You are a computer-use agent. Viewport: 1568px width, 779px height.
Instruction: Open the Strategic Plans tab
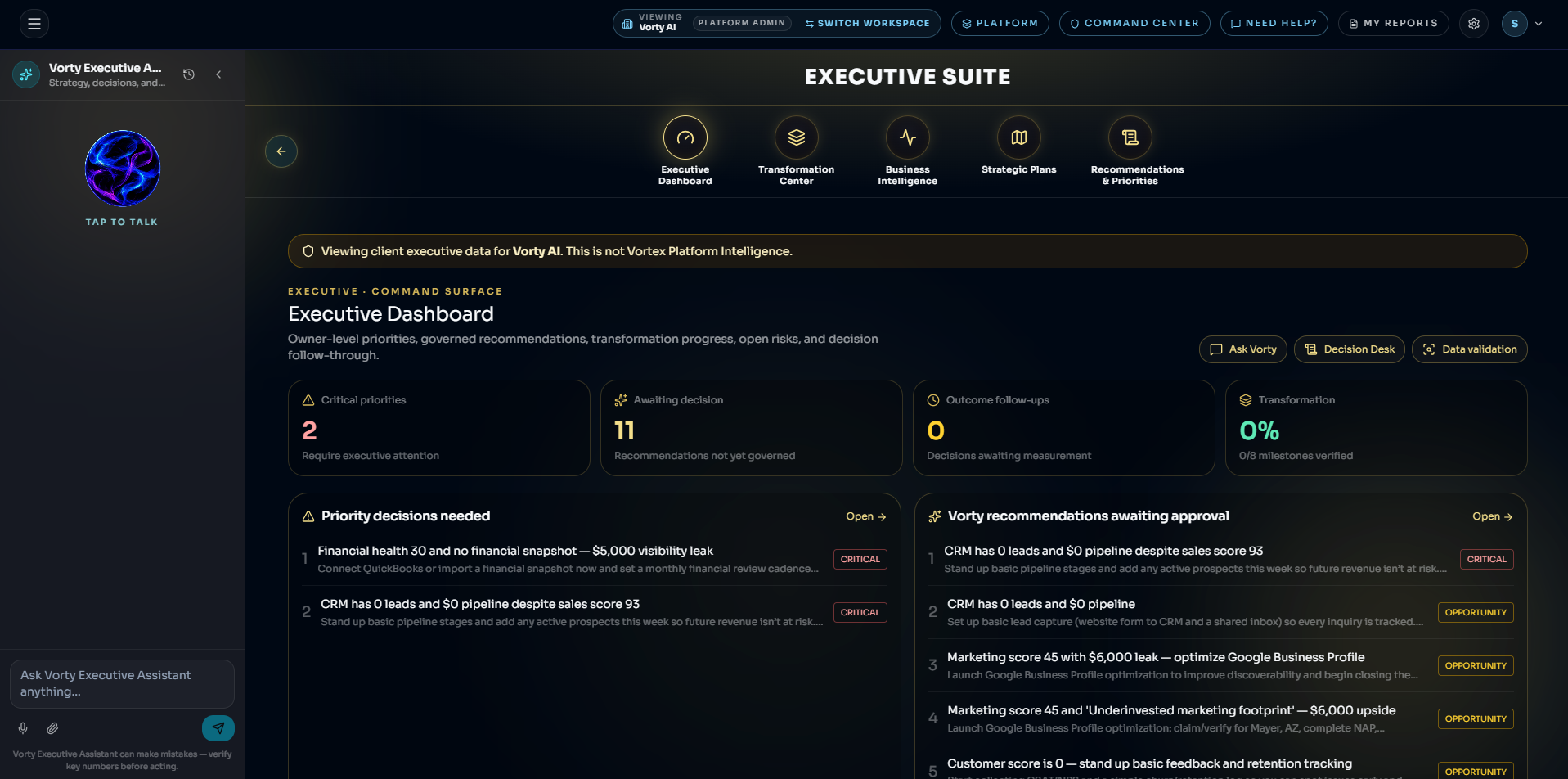click(1019, 146)
